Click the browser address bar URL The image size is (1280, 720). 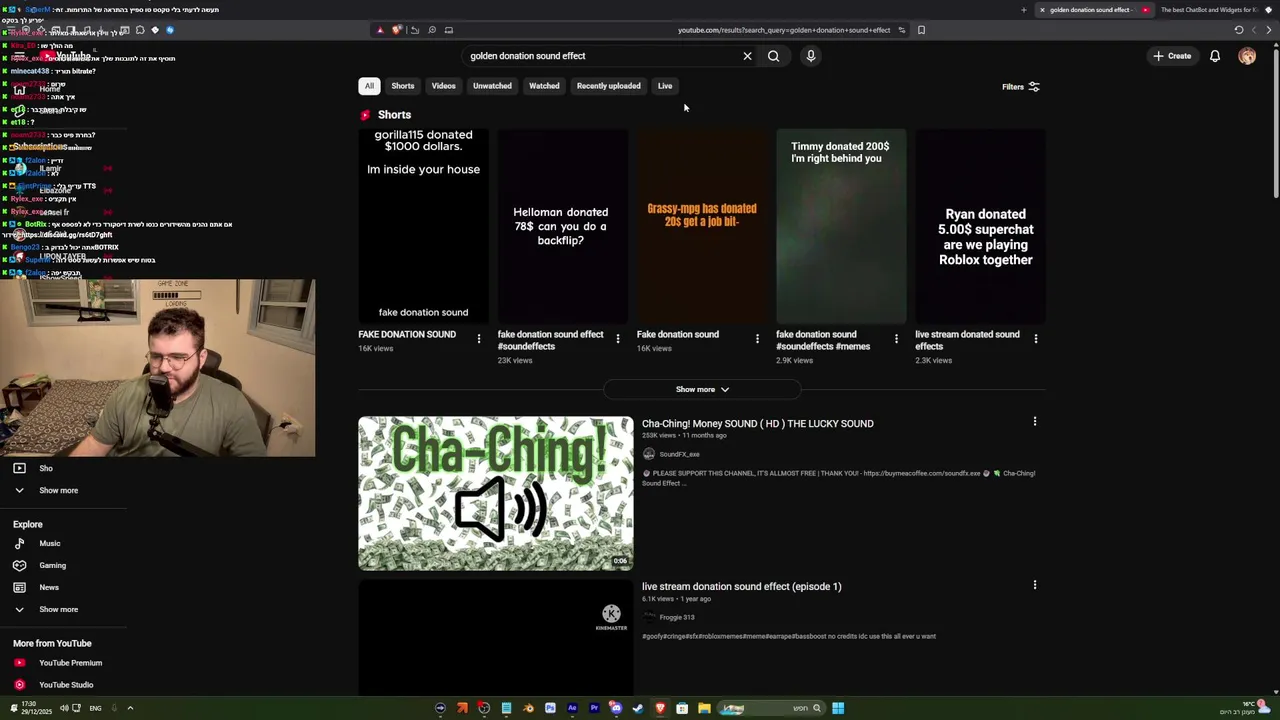pos(784,30)
